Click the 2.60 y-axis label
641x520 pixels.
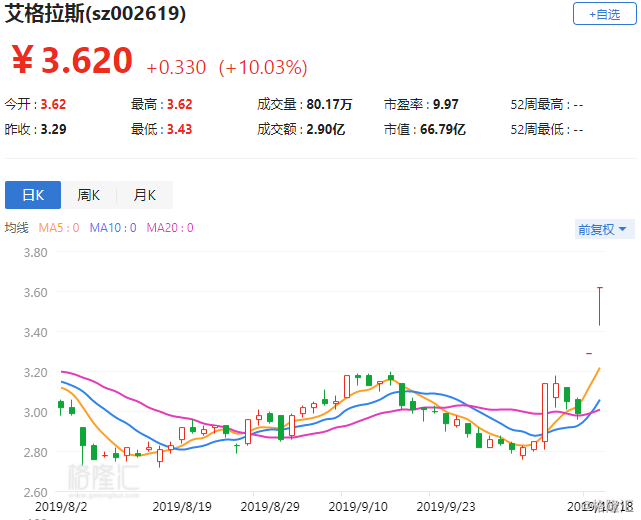(x=35, y=493)
